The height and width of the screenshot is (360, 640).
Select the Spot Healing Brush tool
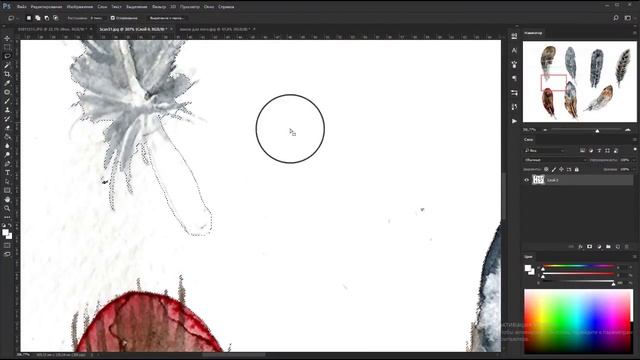coord(7,92)
